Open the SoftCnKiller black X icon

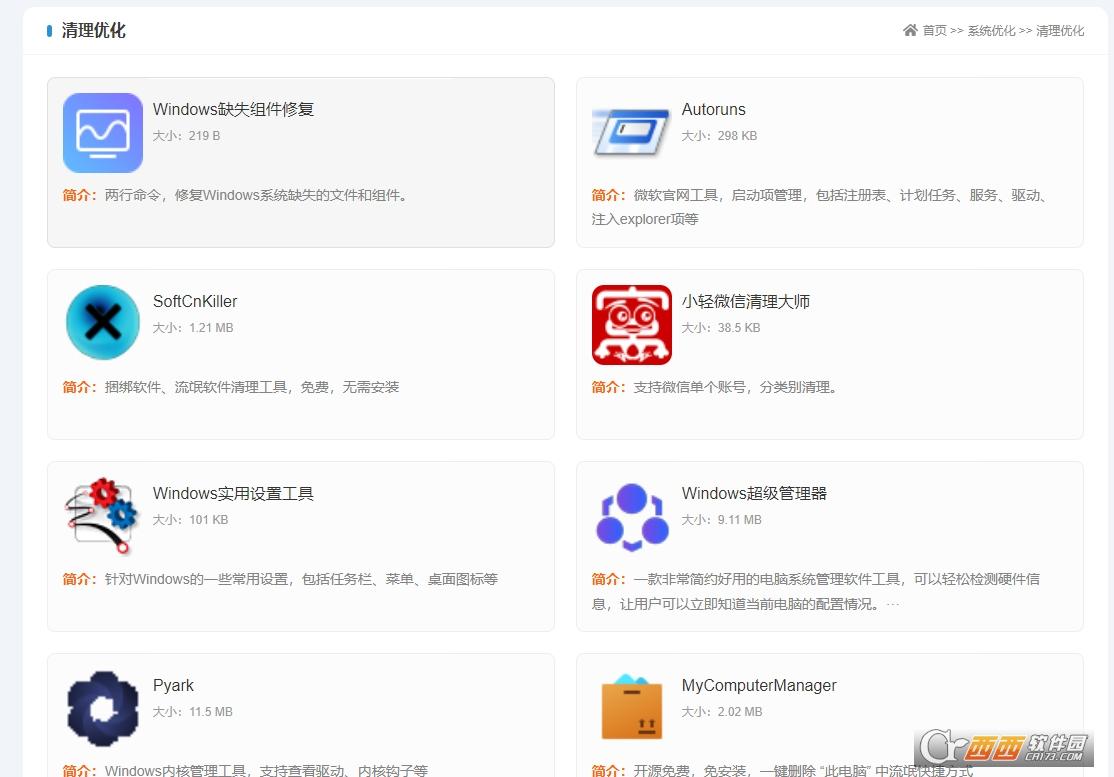point(103,322)
